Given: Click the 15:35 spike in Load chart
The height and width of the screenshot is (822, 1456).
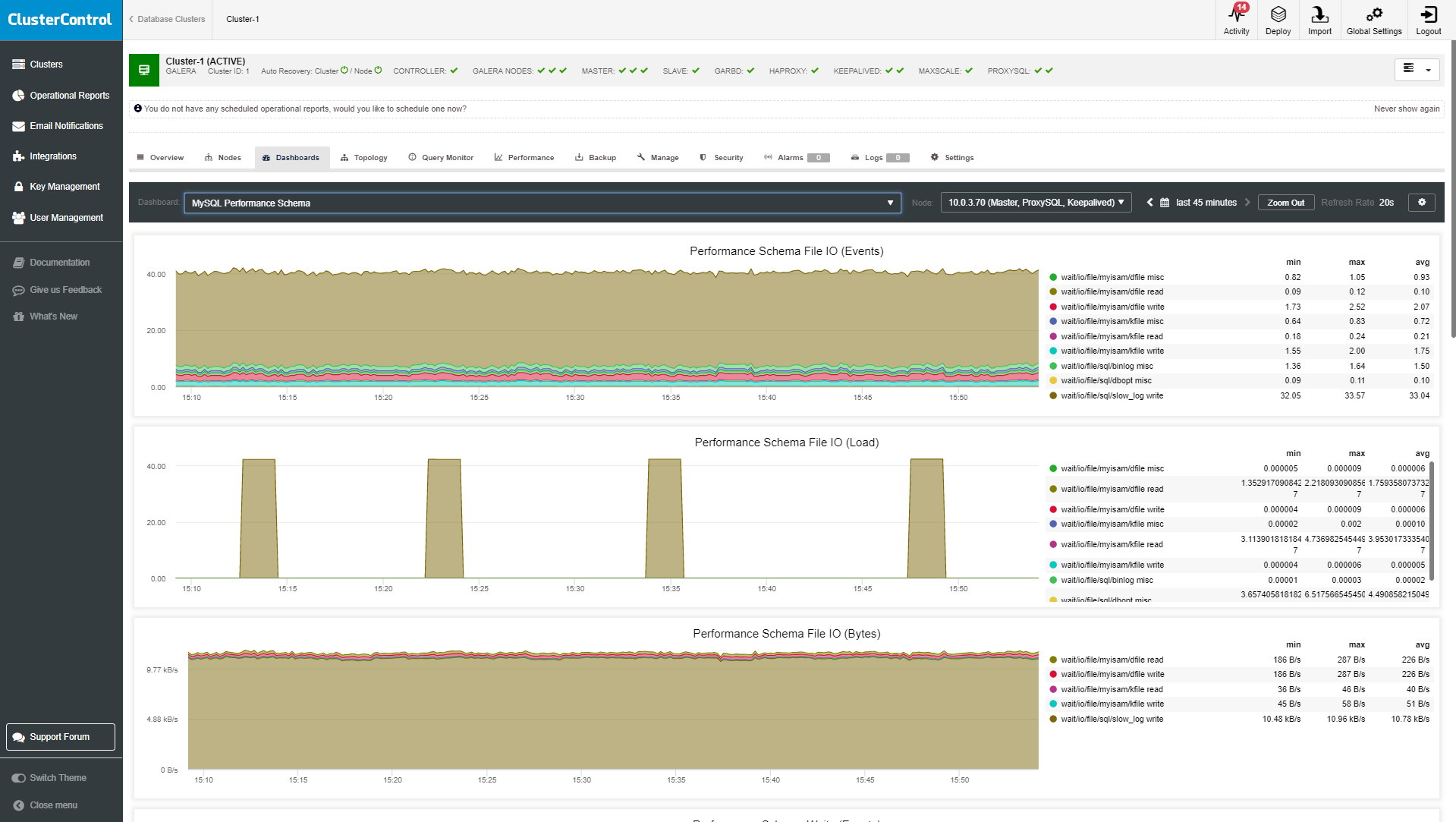Looking at the screenshot, I should tap(665, 518).
